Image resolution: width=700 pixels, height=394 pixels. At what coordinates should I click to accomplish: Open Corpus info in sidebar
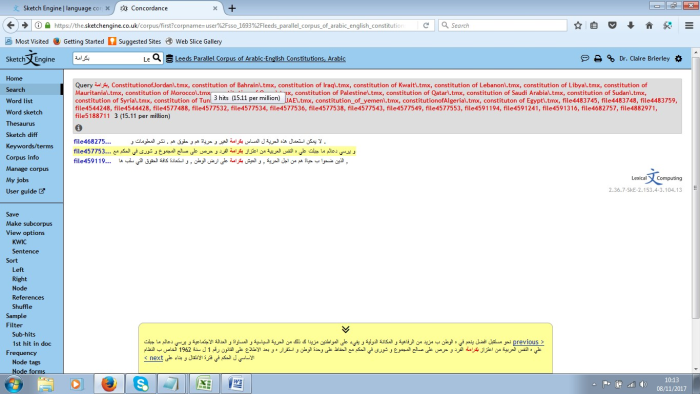pos(22,158)
